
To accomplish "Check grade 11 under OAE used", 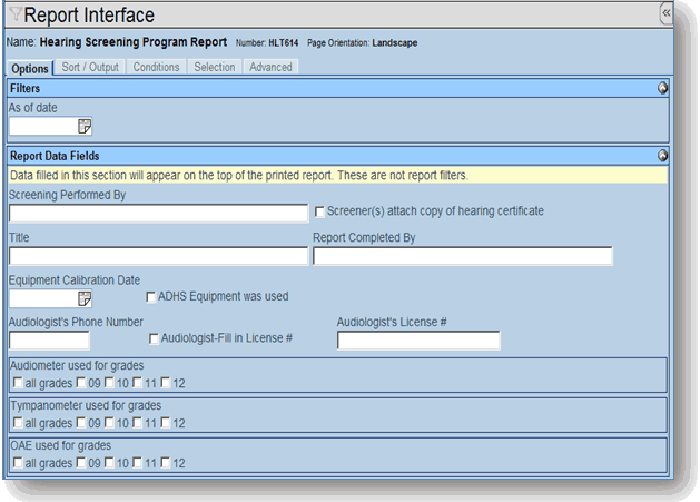I will (137, 462).
